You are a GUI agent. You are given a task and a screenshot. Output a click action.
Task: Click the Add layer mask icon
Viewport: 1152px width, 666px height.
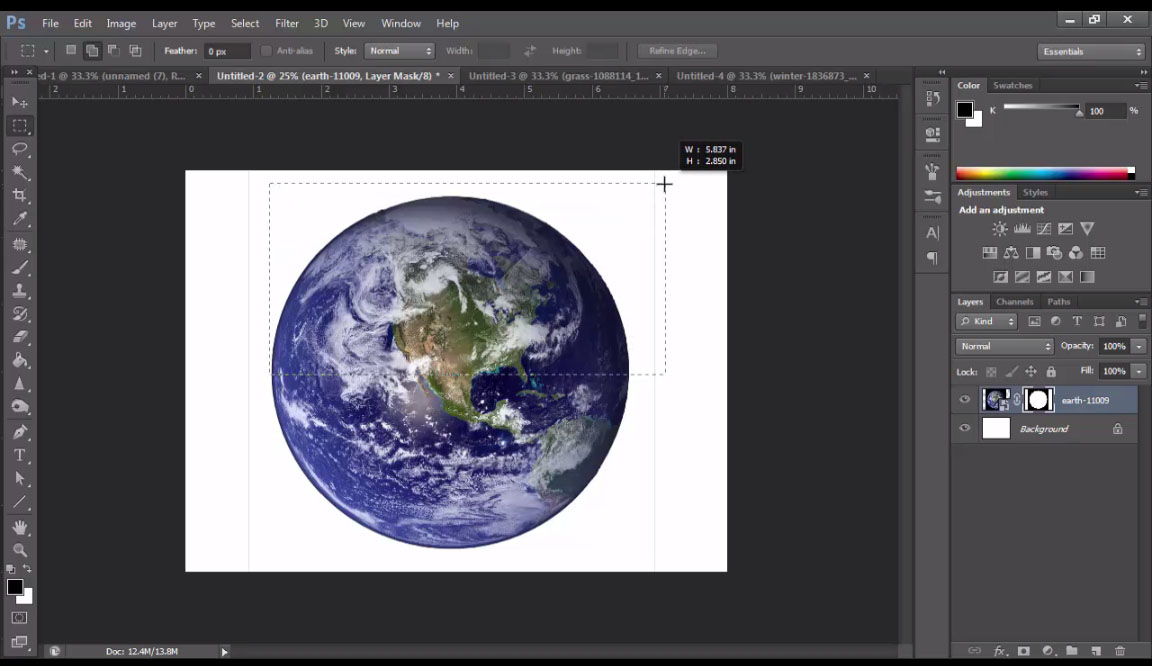point(1022,651)
